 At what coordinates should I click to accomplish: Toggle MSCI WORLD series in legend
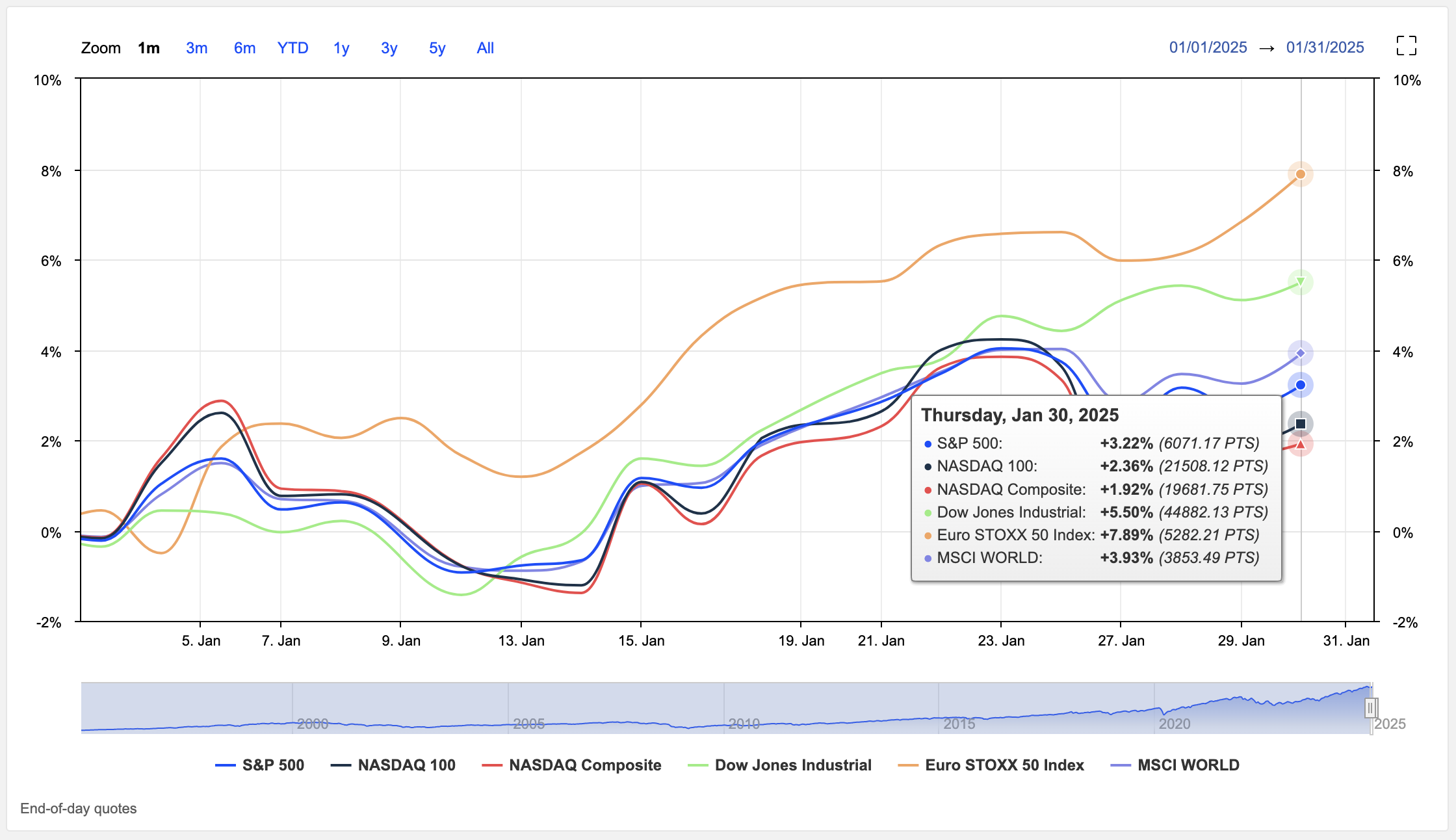pyautogui.click(x=1175, y=765)
